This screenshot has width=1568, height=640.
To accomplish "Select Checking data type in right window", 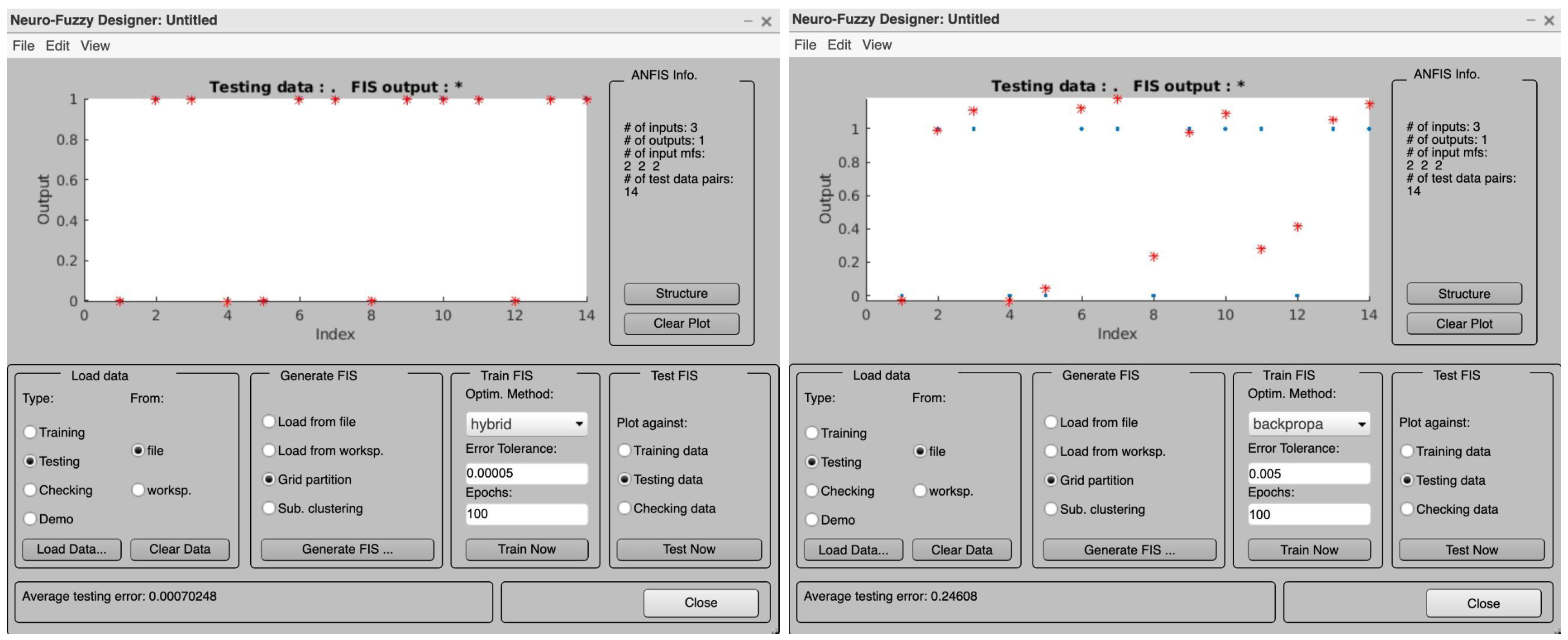I will coord(811,491).
